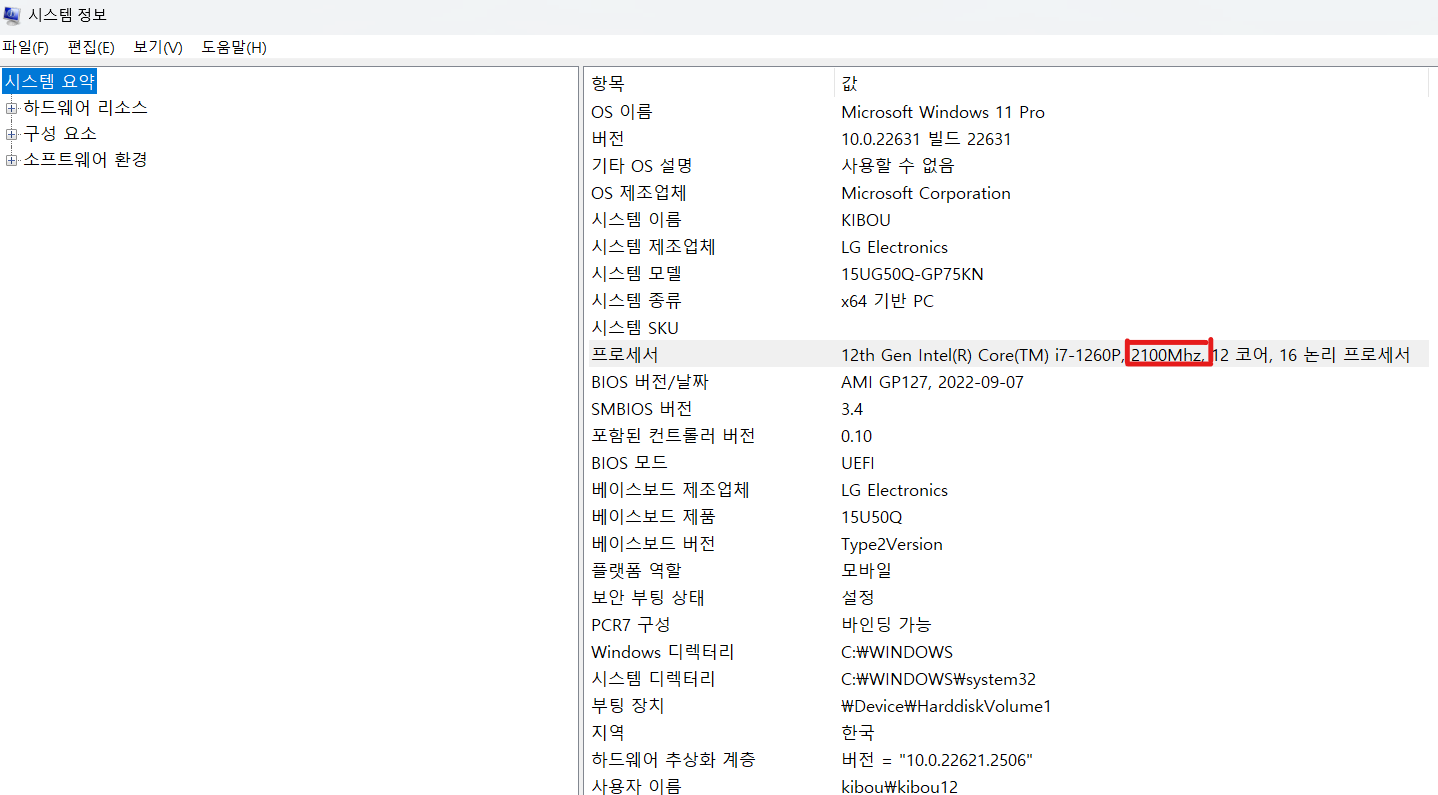
Task: Click the ₩Device₩HarddiskVolume1 value
Action: coord(946,706)
